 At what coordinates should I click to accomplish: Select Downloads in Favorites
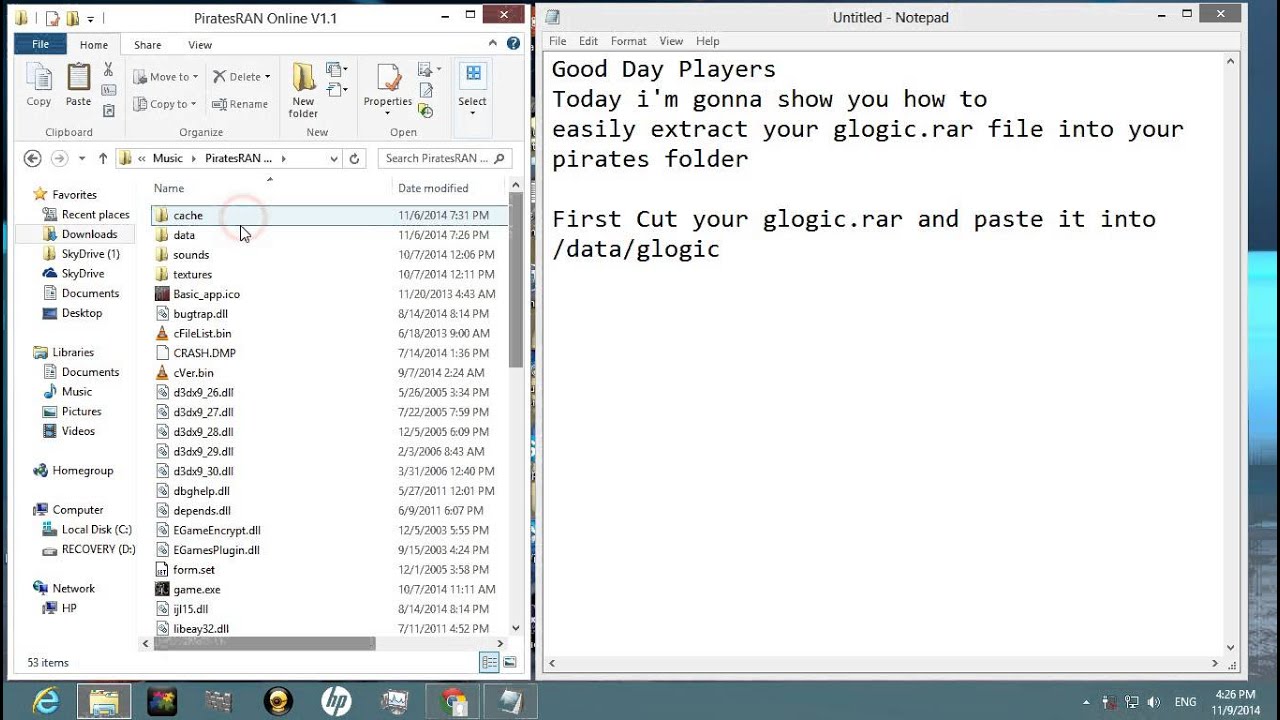(89, 234)
